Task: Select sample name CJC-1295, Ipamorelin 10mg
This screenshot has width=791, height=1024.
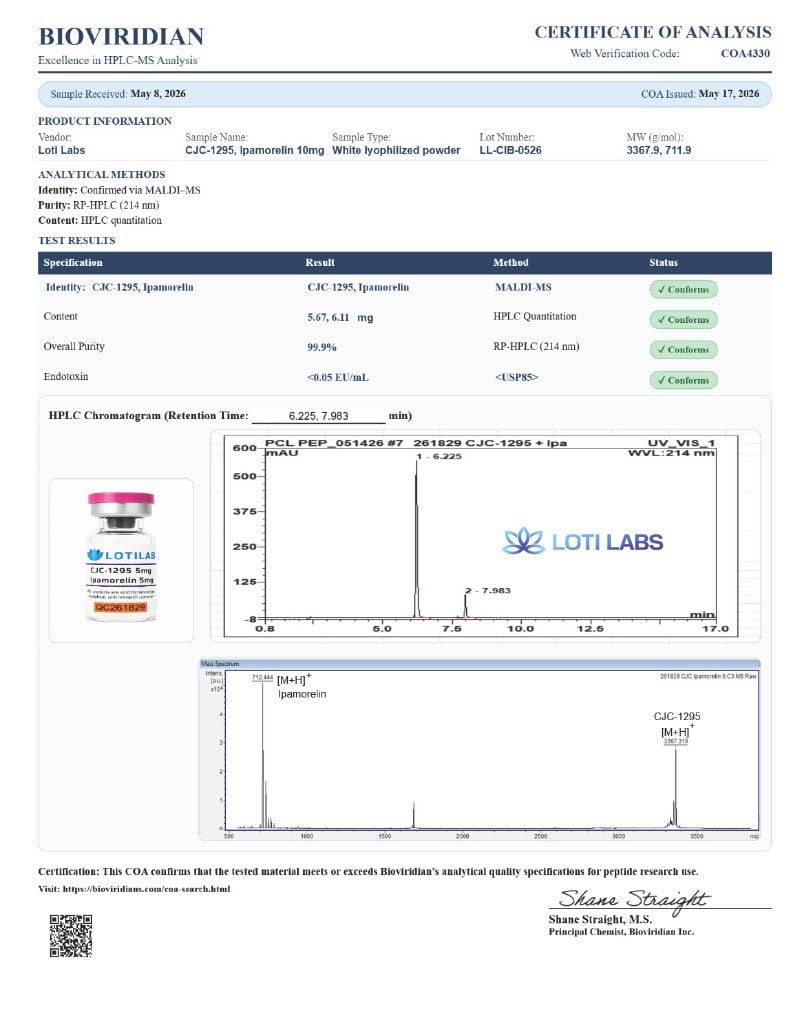Action: pos(255,150)
